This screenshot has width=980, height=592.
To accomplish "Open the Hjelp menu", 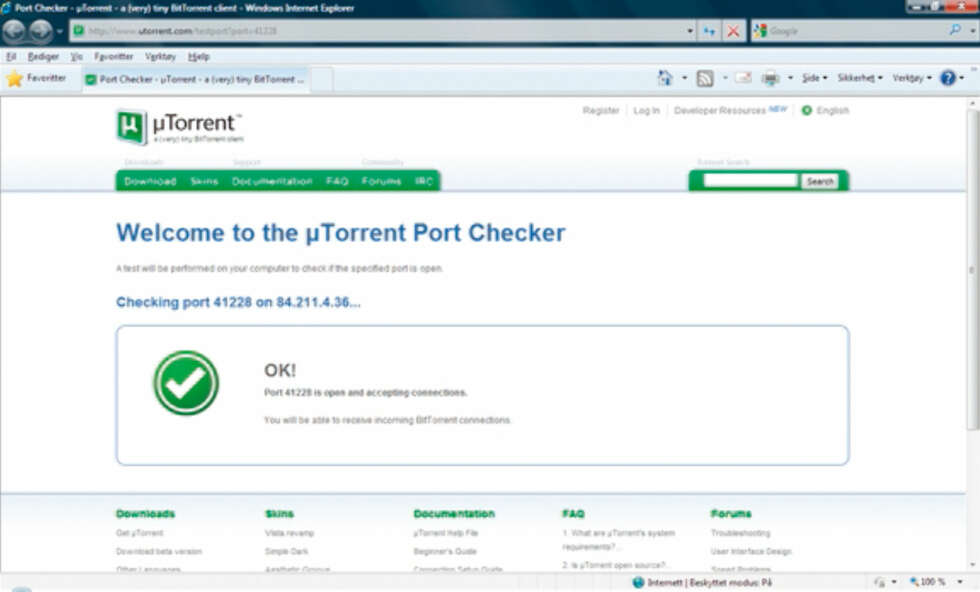I will click(199, 56).
